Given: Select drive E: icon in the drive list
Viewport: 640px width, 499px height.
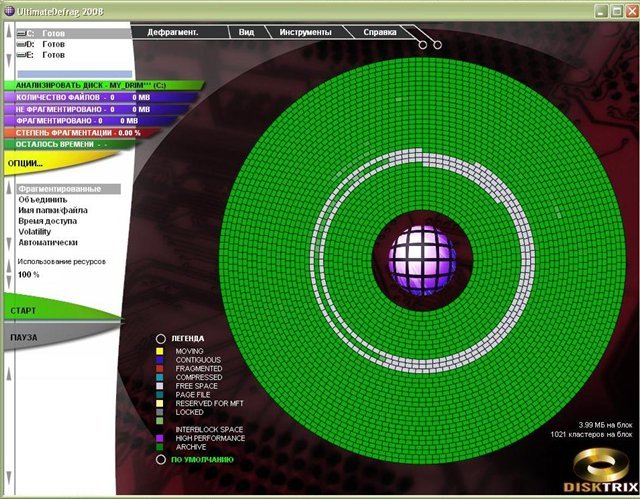Looking at the screenshot, I should (x=21, y=55).
